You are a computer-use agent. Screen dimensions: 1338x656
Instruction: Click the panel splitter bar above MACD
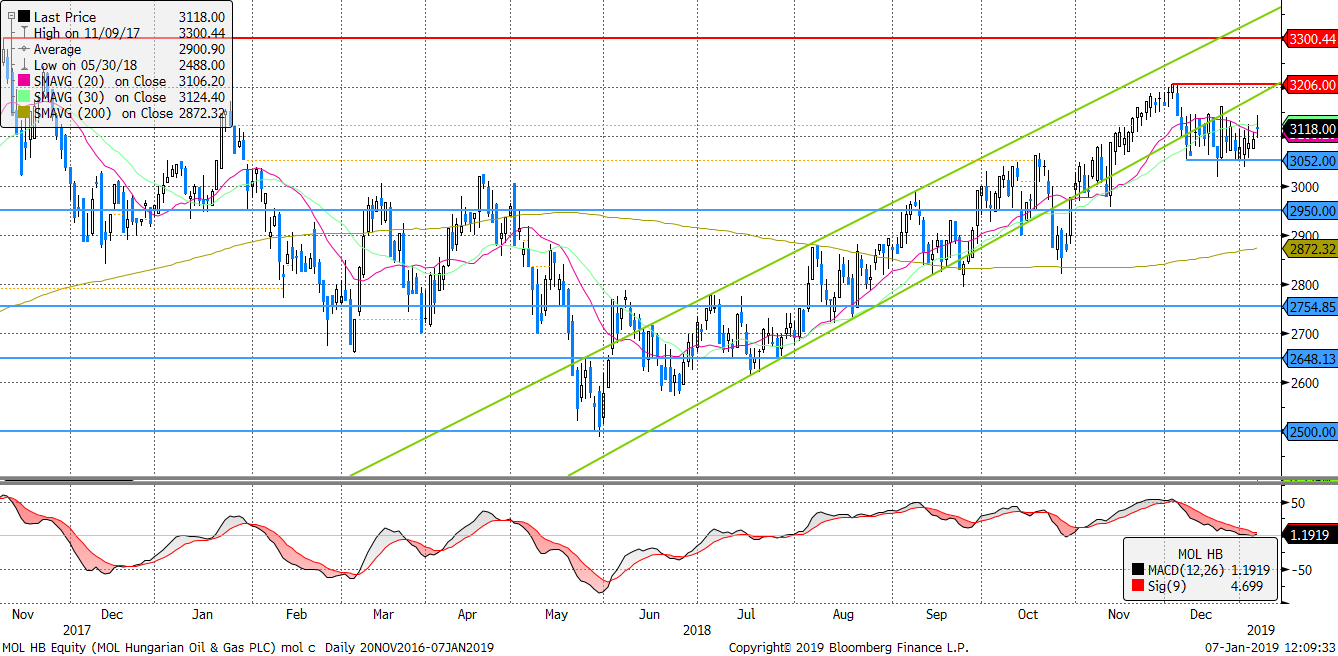[640, 481]
